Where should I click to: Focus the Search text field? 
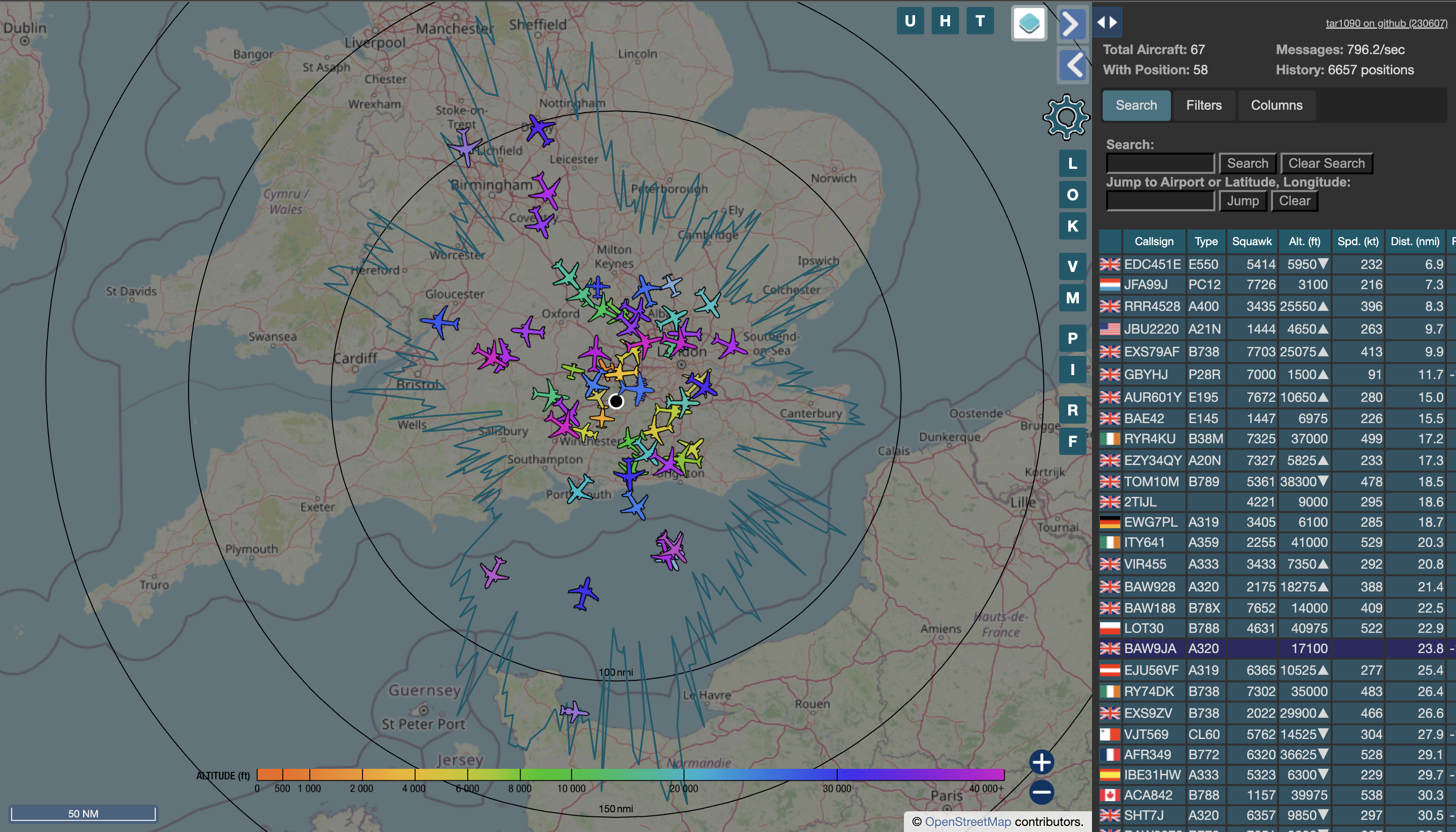pos(1160,163)
